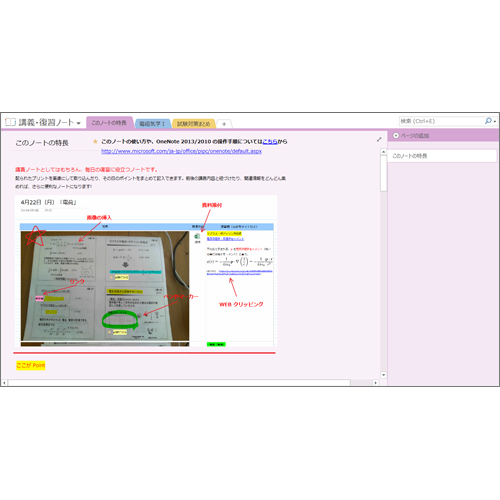
Task: Click the 検索 (Ctrl+E) search box
Action: click(441, 121)
